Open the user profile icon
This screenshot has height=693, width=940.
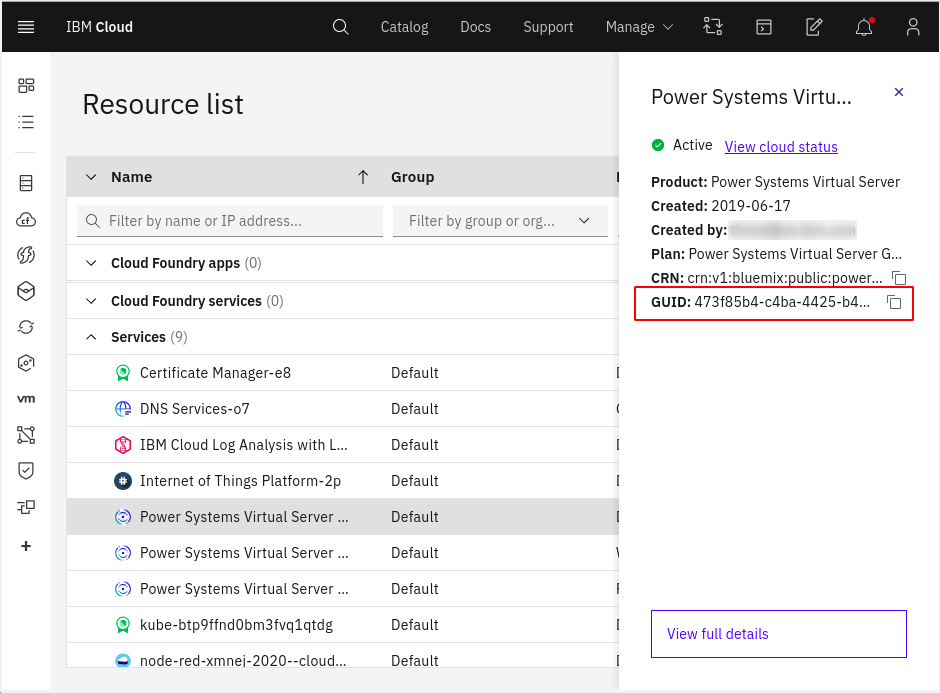click(x=912, y=27)
